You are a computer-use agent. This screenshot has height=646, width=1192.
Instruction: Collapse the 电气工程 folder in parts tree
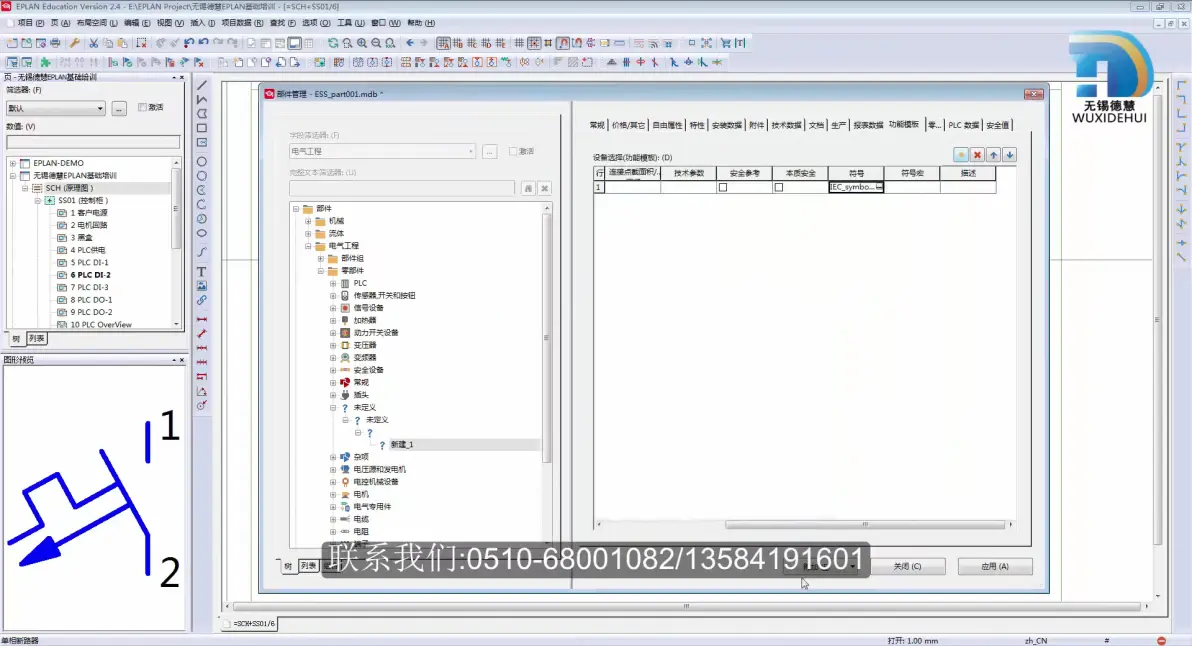[308, 246]
